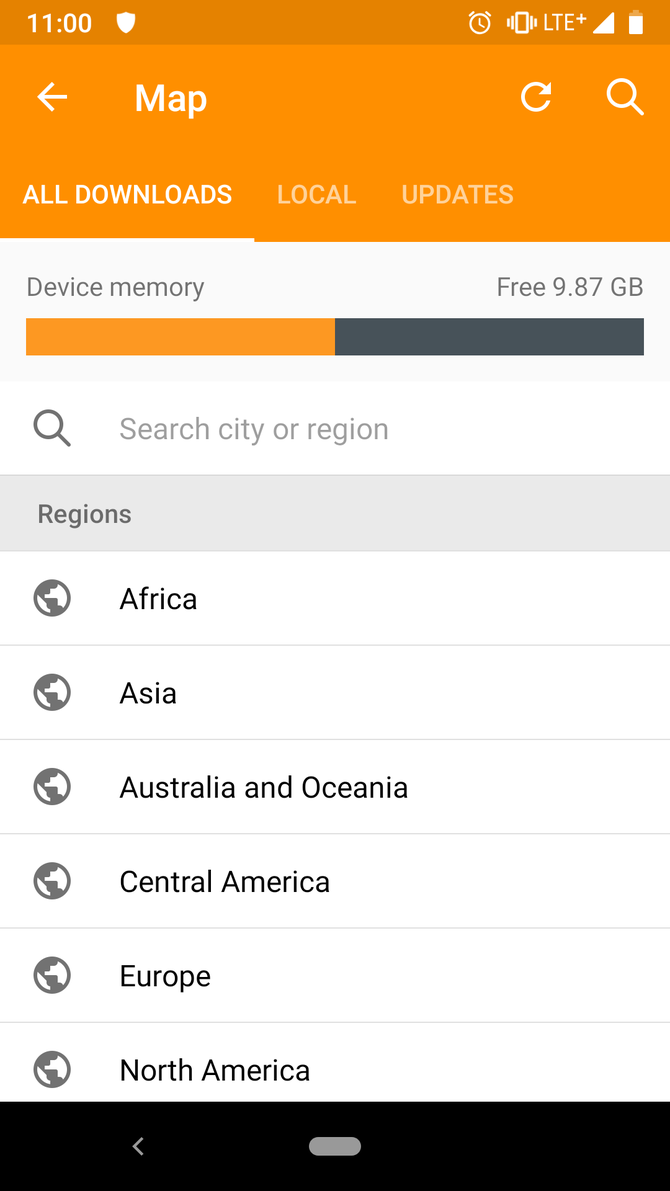Click the search field magnifier icon
Screen dimensions: 670x1191
pos(52,428)
